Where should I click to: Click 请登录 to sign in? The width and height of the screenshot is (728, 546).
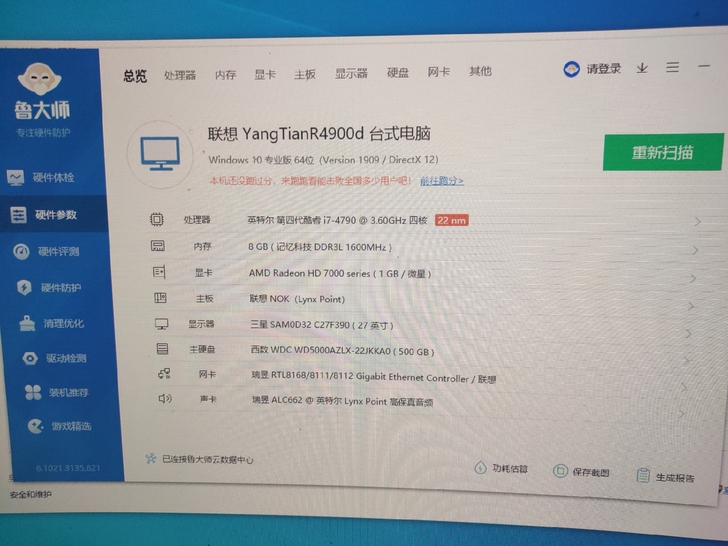pos(604,69)
